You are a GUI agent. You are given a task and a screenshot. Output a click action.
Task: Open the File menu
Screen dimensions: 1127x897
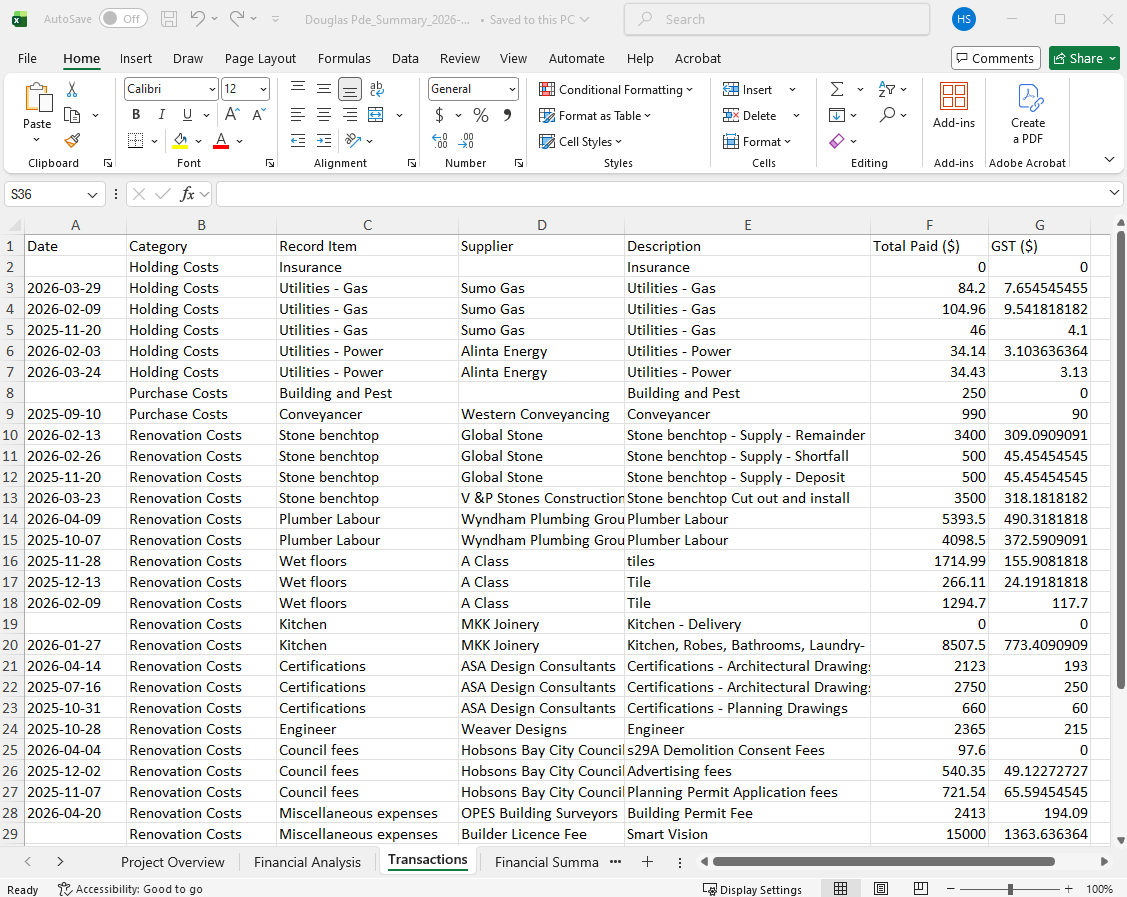click(x=27, y=58)
